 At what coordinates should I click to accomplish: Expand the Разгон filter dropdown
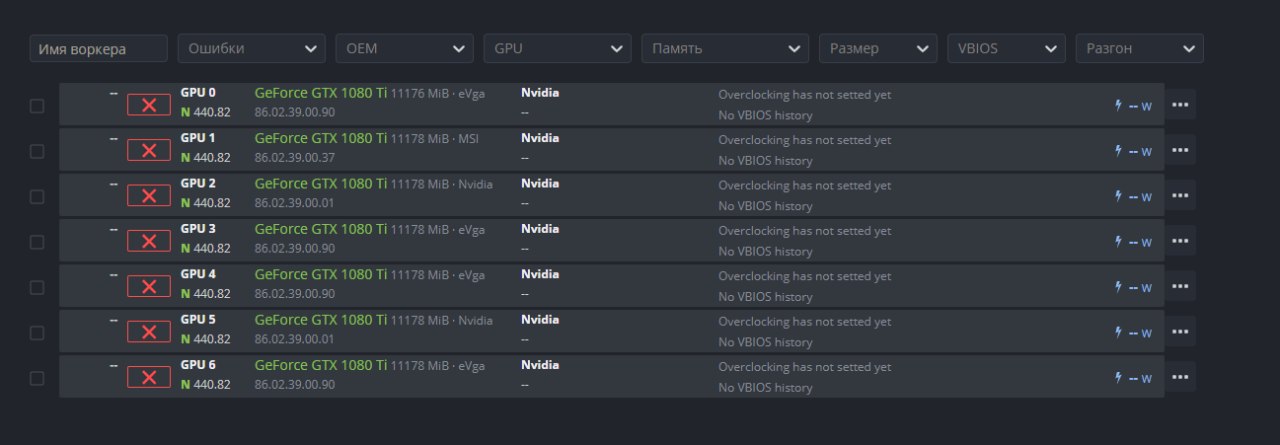click(x=1139, y=48)
